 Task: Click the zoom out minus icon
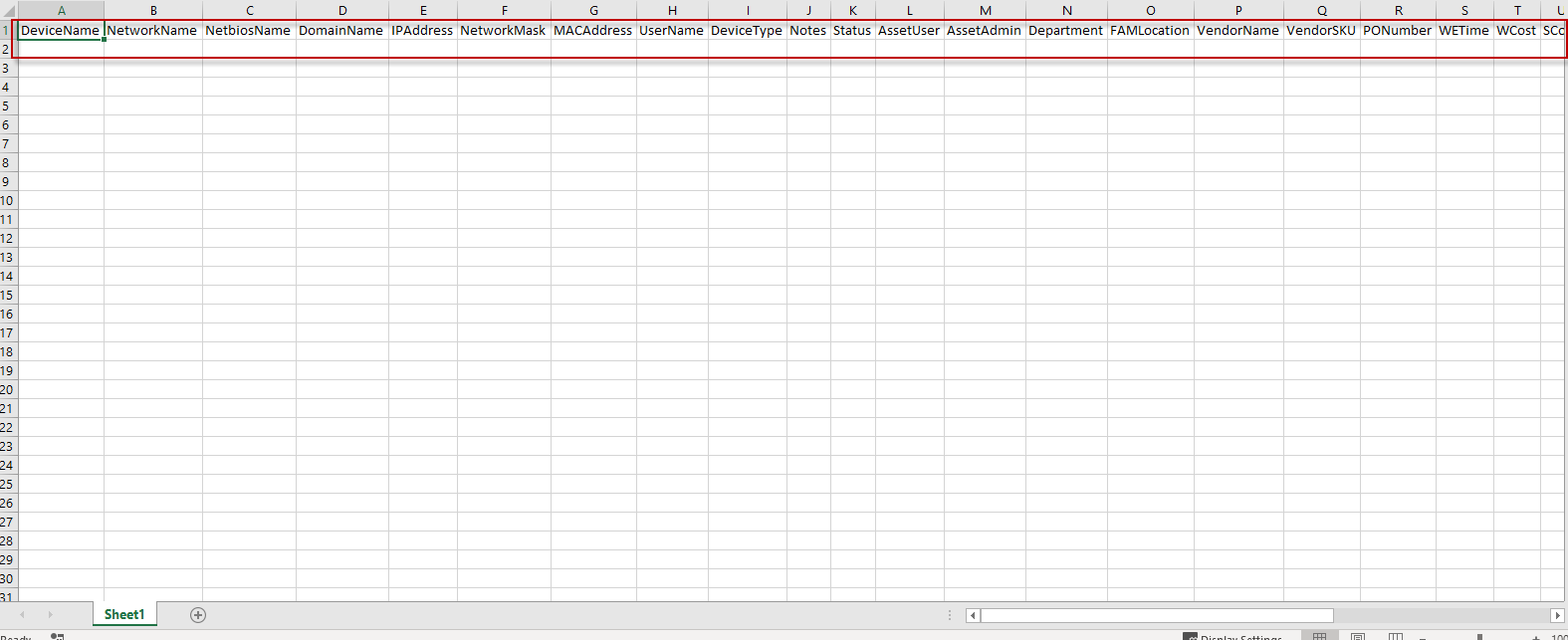(1423, 637)
